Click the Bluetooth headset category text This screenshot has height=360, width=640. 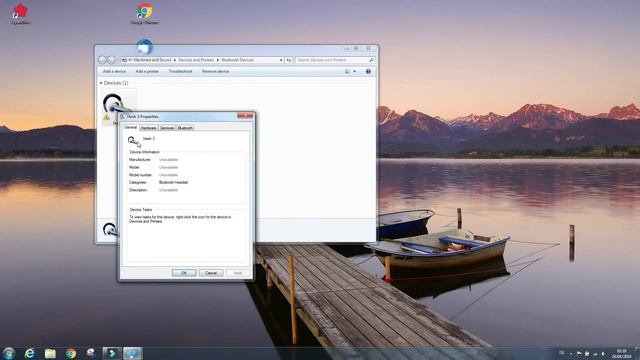point(173,182)
